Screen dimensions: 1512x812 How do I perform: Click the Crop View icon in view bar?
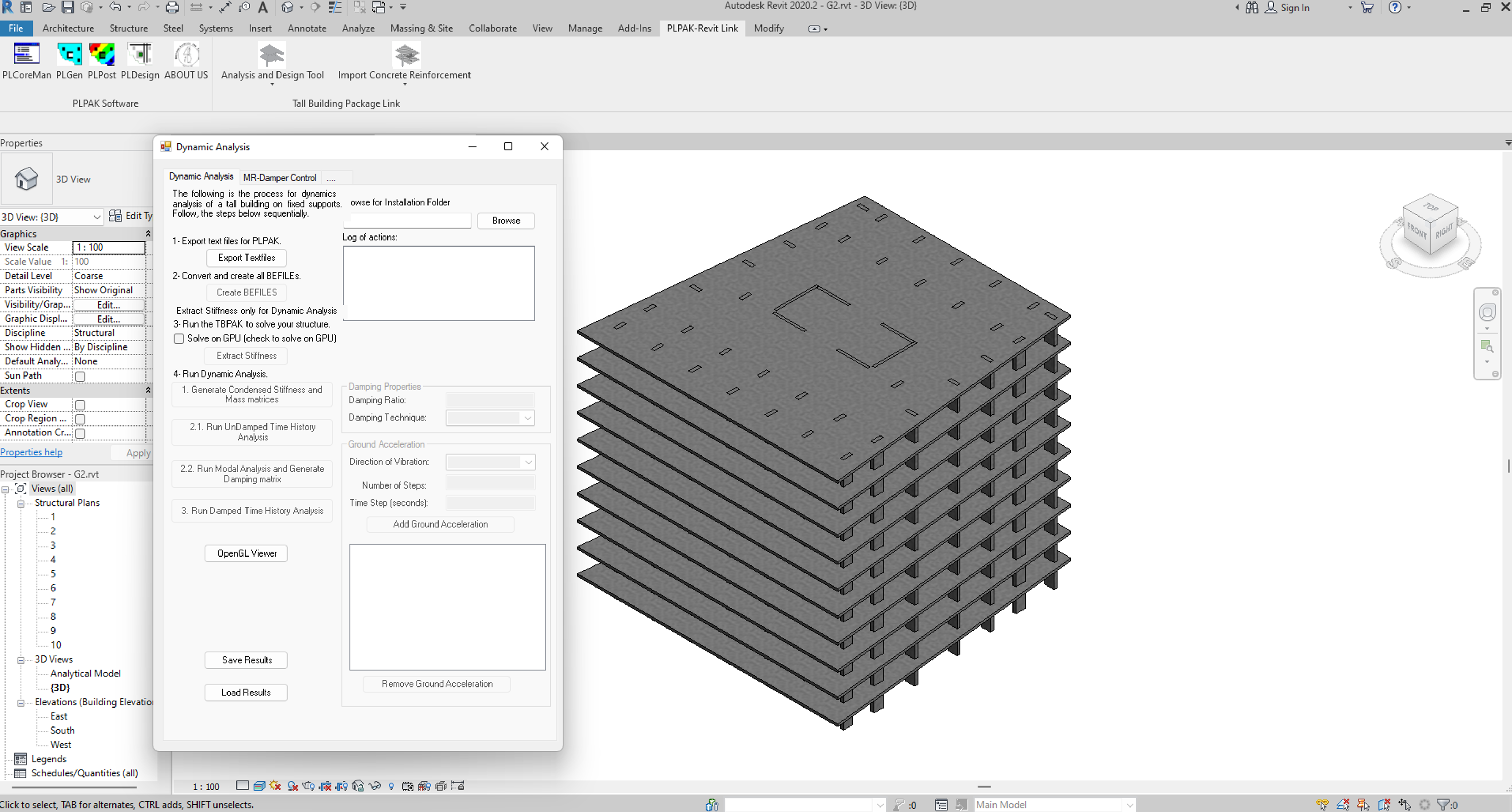tap(325, 786)
